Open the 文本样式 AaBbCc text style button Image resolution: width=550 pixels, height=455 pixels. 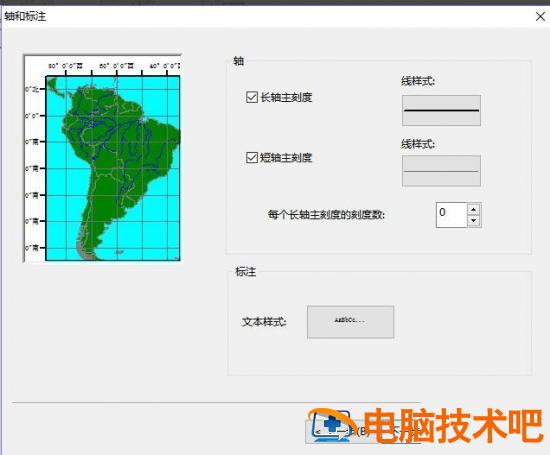(350, 322)
